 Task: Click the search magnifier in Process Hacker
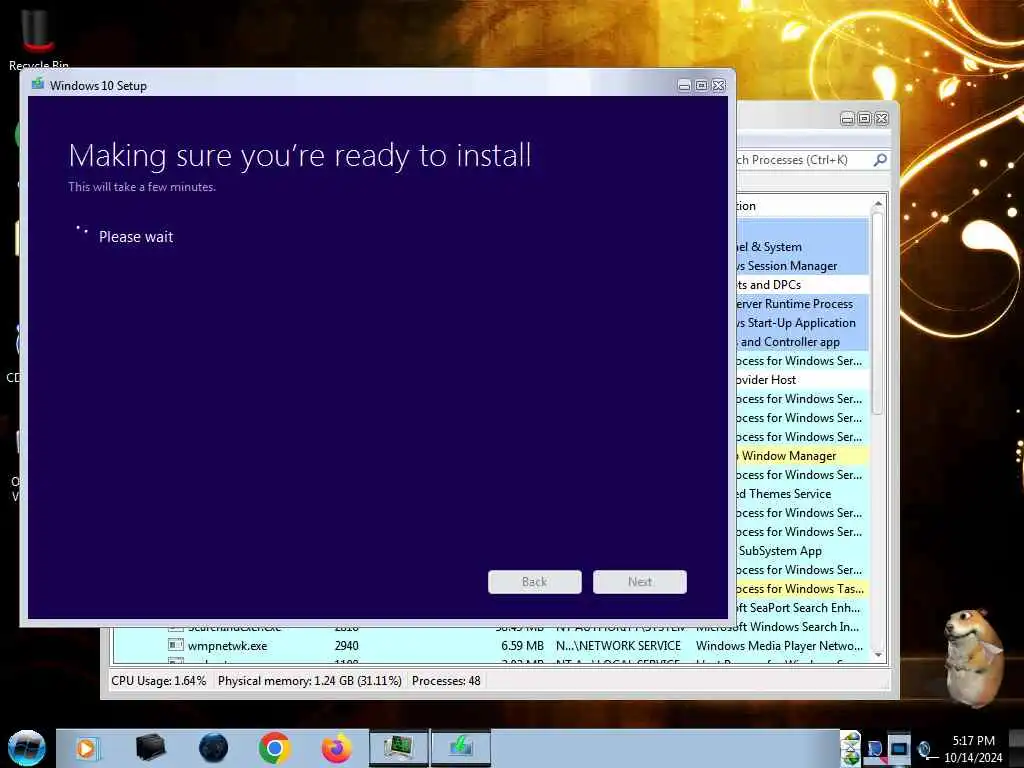880,160
